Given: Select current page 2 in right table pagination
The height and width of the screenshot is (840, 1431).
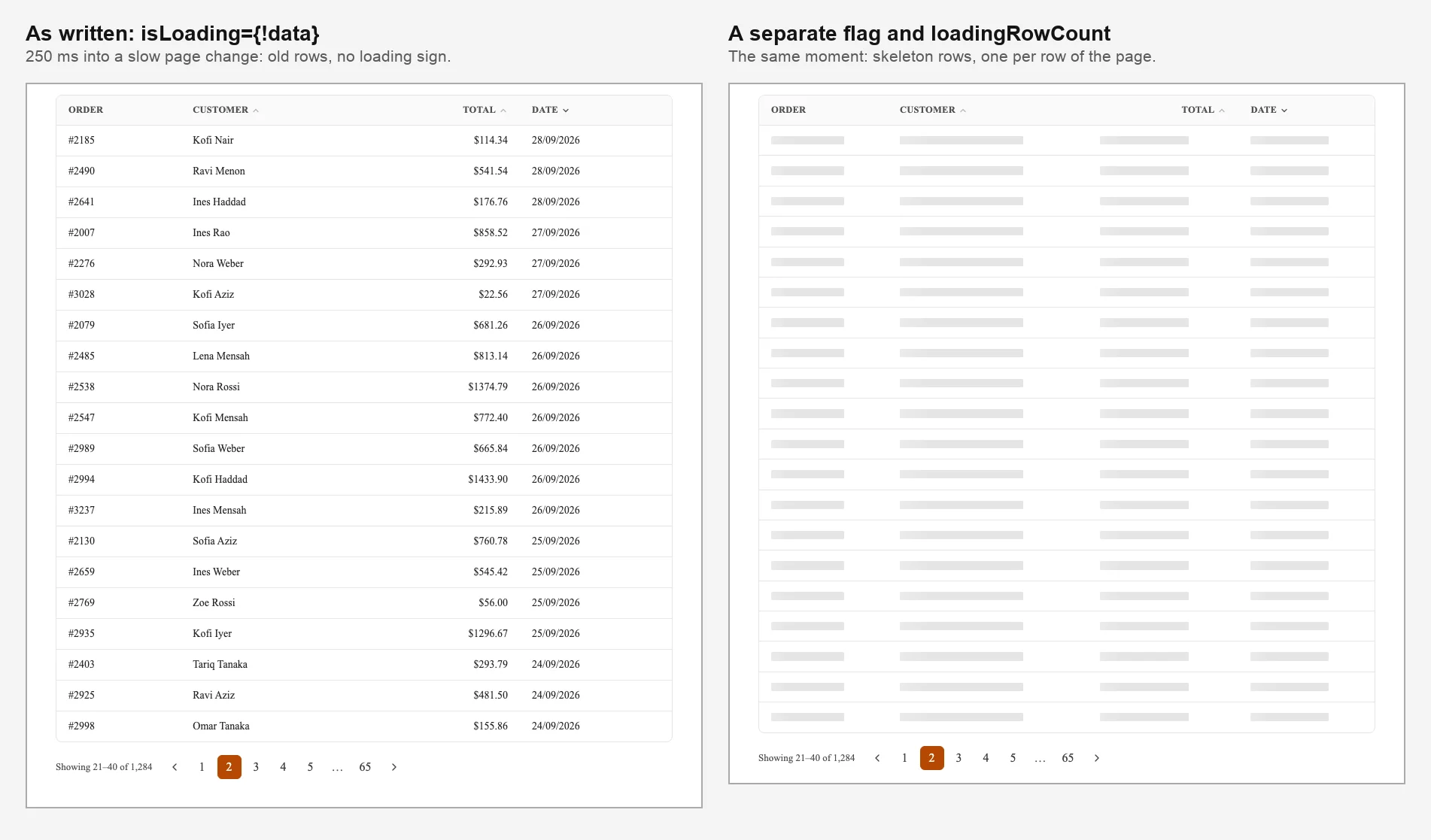Looking at the screenshot, I should (x=932, y=758).
